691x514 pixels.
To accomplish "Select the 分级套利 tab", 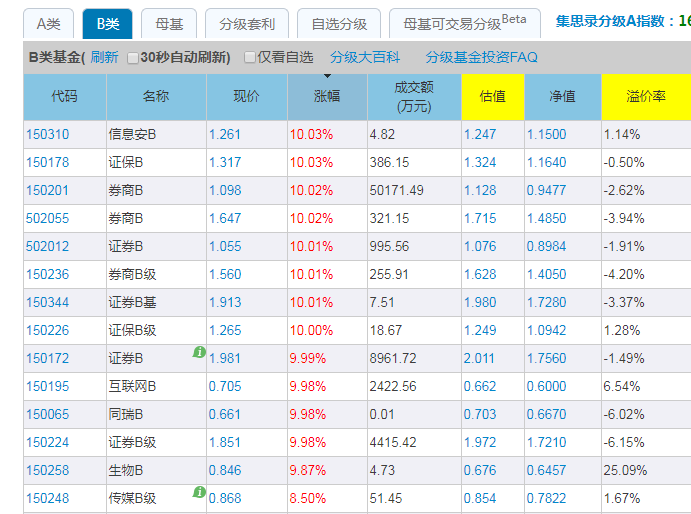I will coord(246,23).
